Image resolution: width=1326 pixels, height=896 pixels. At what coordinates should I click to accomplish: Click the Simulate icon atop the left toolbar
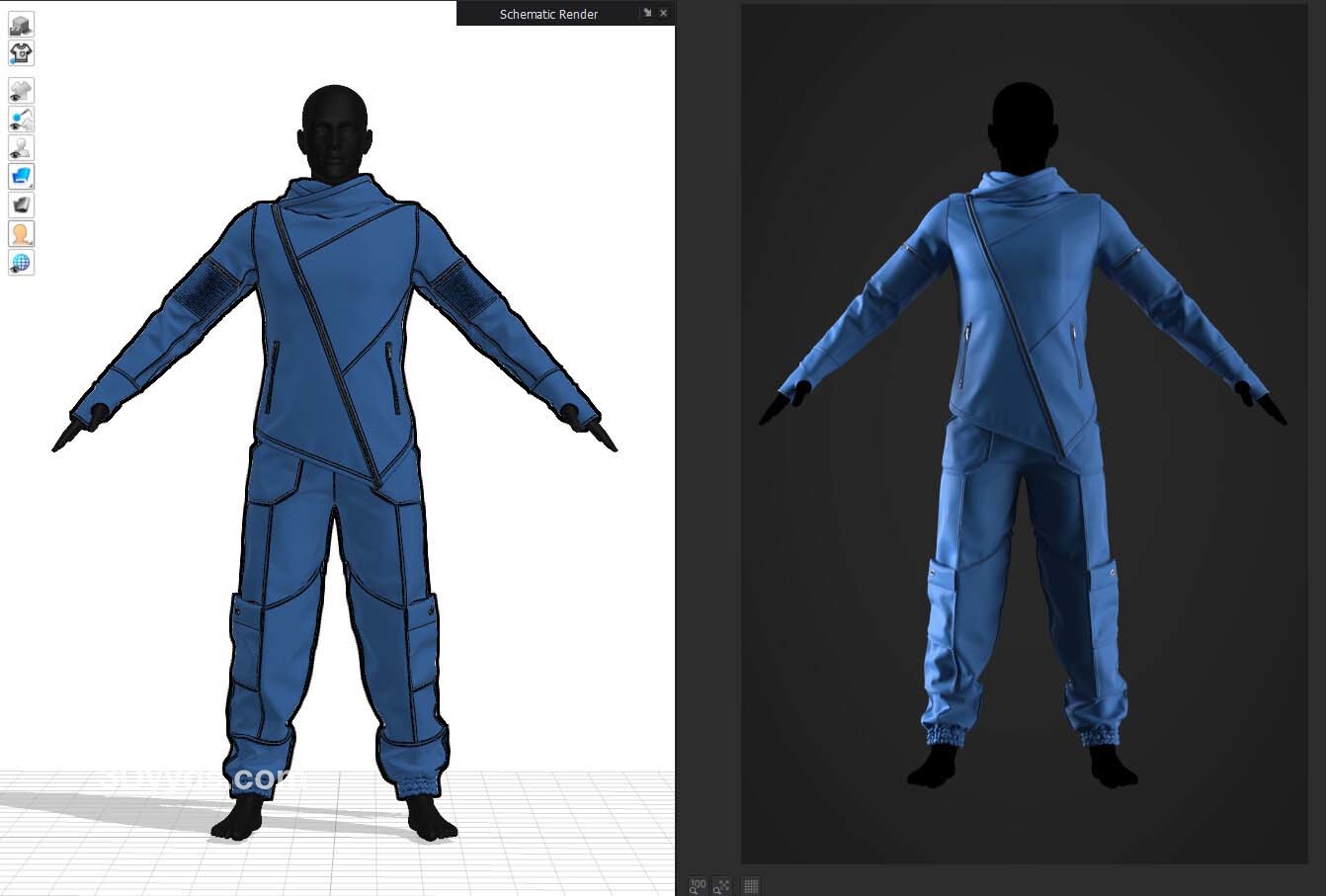[x=21, y=25]
